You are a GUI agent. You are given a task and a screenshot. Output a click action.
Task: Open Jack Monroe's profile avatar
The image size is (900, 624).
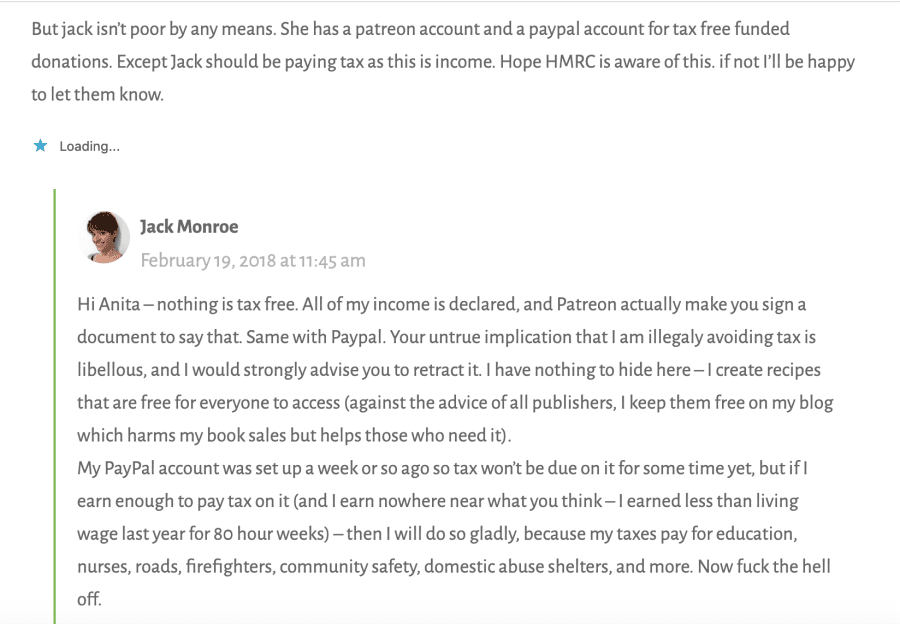tap(104, 237)
